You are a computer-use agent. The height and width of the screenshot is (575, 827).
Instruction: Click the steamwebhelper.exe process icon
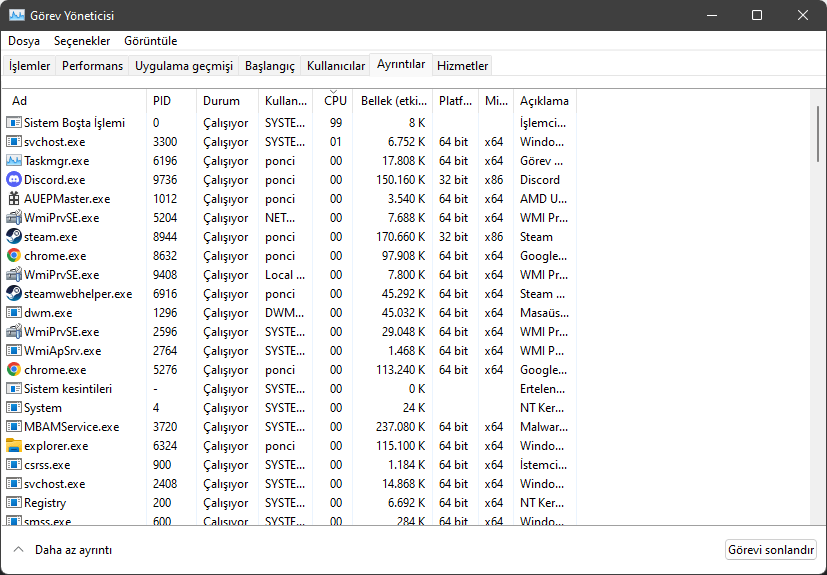[14, 294]
